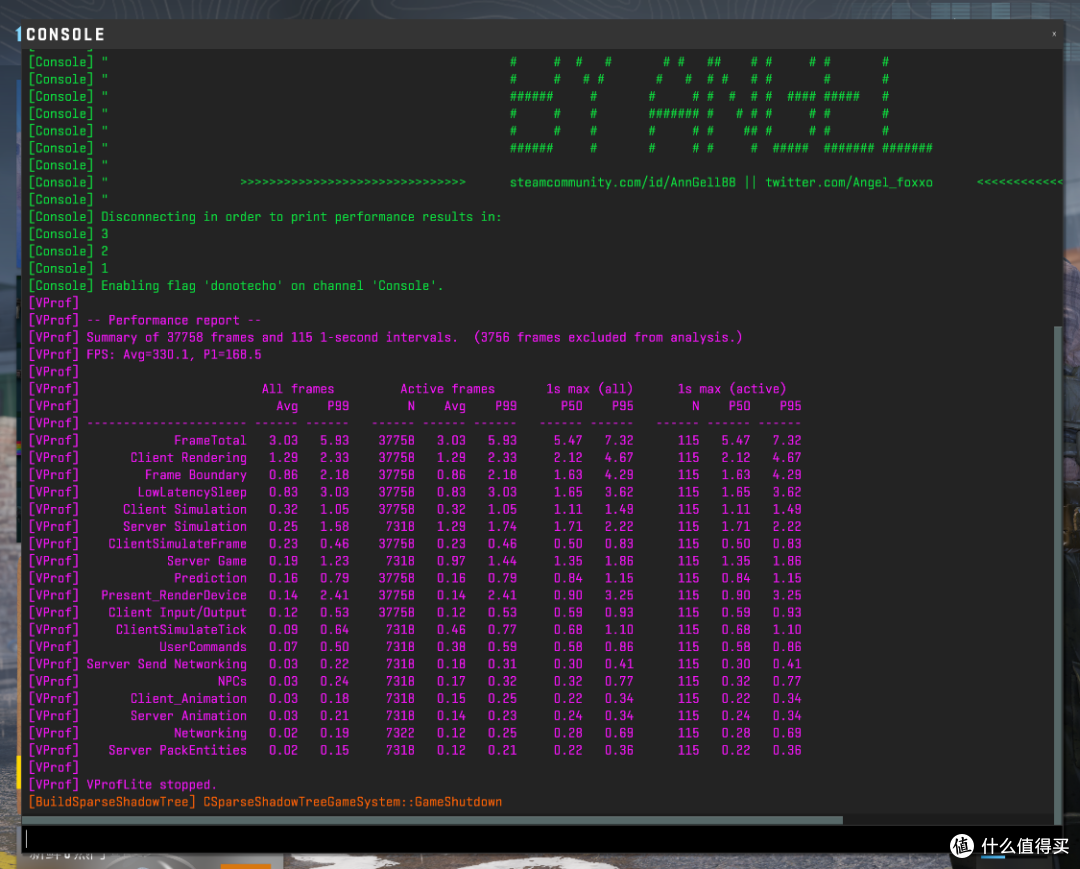This screenshot has width=1080, height=869.
Task: Click the steamcommunity.com/id/AnnGell88 text
Action: click(622, 182)
